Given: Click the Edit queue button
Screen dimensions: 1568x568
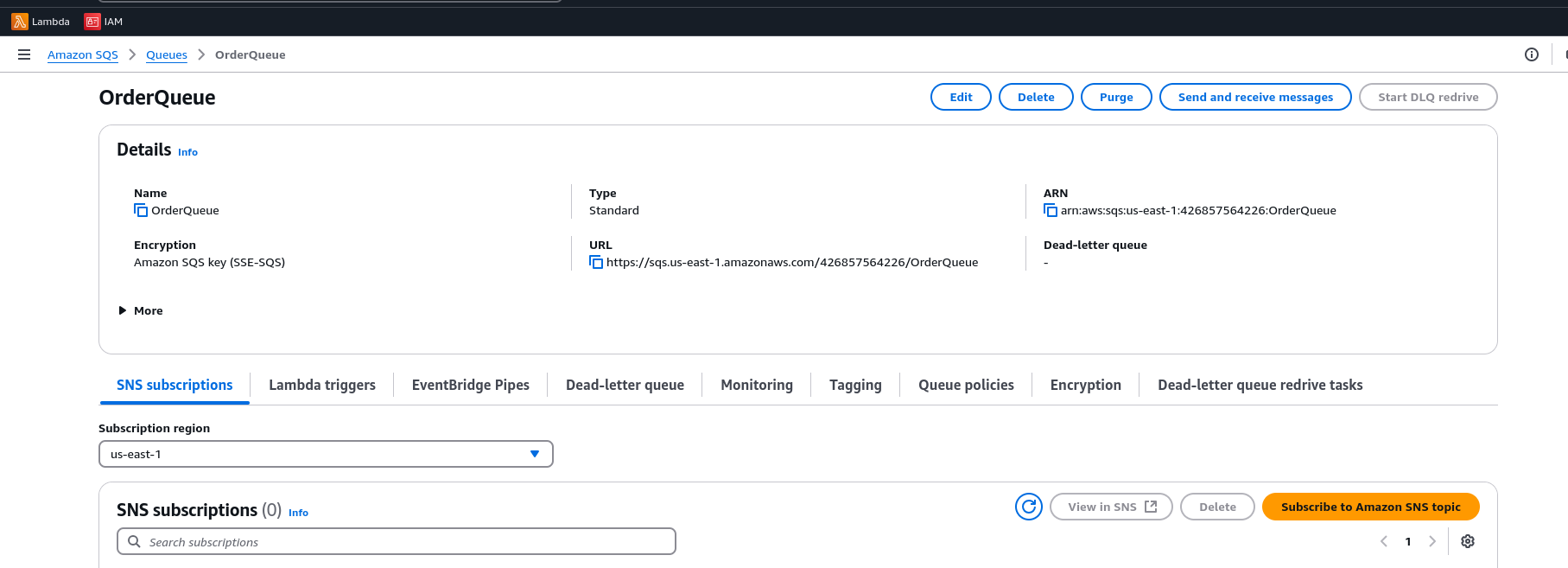Looking at the screenshot, I should coord(961,97).
